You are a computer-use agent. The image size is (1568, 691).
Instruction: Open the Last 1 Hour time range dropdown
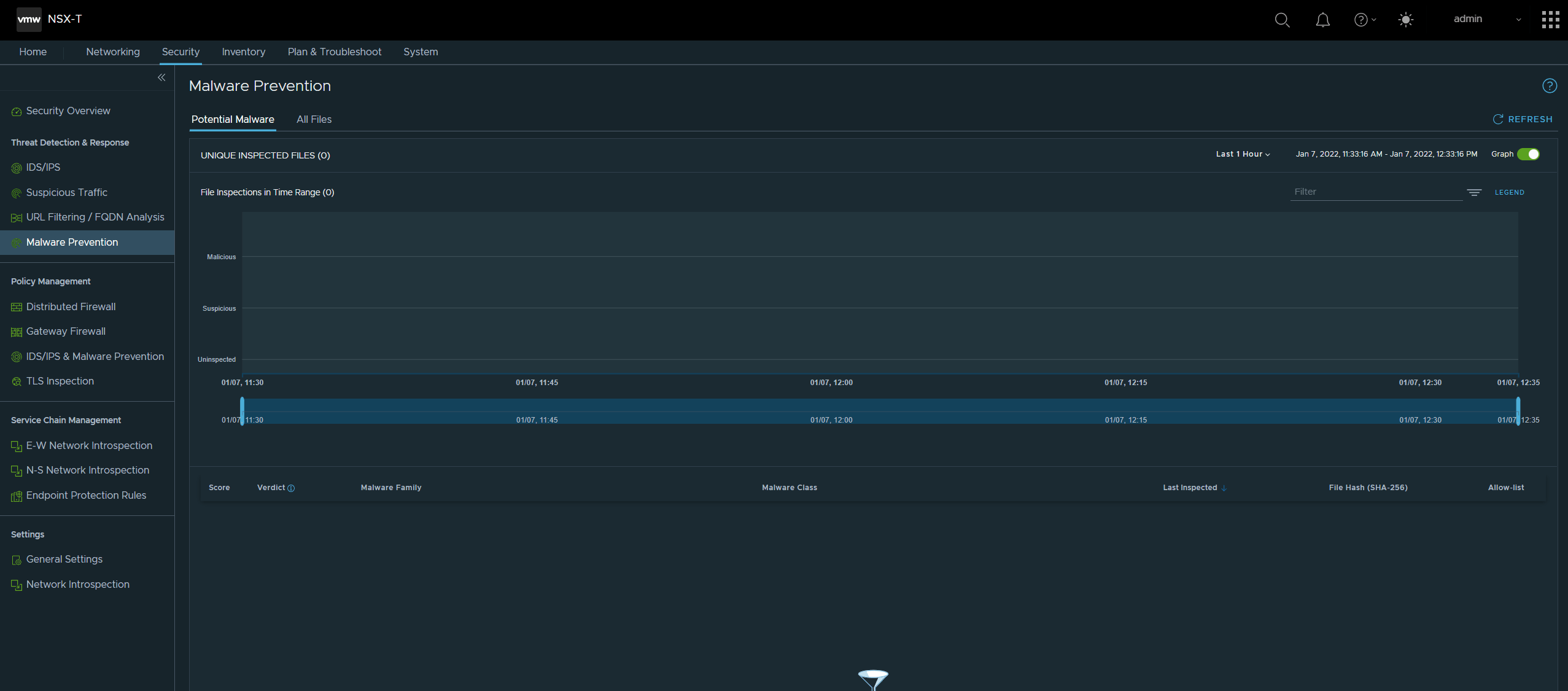[x=1243, y=154]
